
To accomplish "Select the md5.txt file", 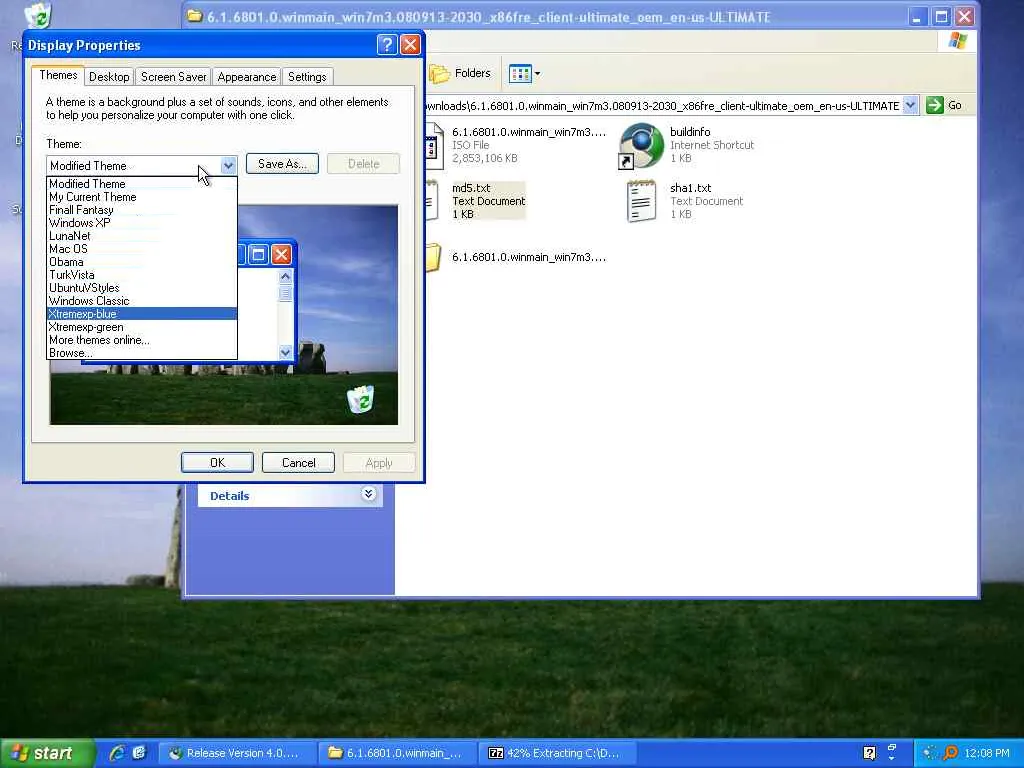I will (488, 200).
